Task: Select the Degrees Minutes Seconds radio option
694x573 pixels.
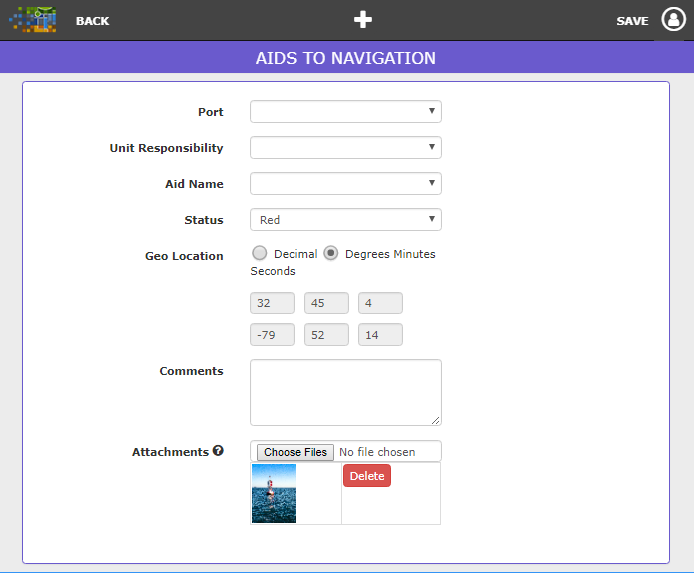Action: [x=331, y=253]
